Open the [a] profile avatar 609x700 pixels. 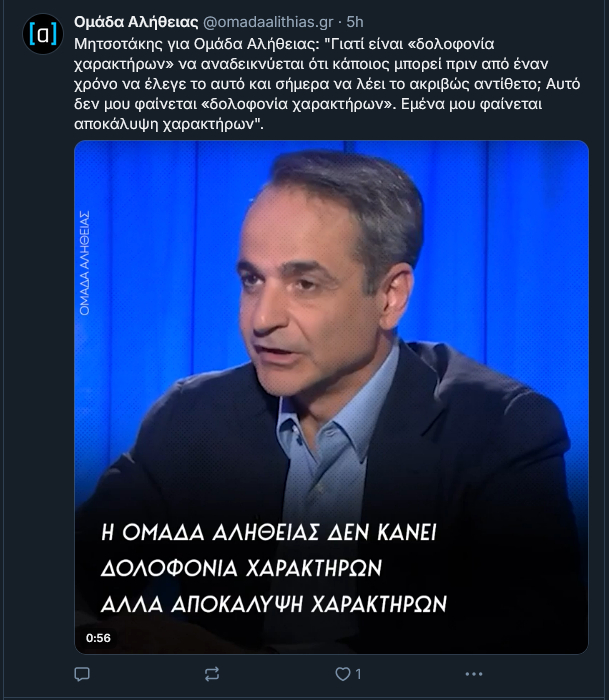43,34
